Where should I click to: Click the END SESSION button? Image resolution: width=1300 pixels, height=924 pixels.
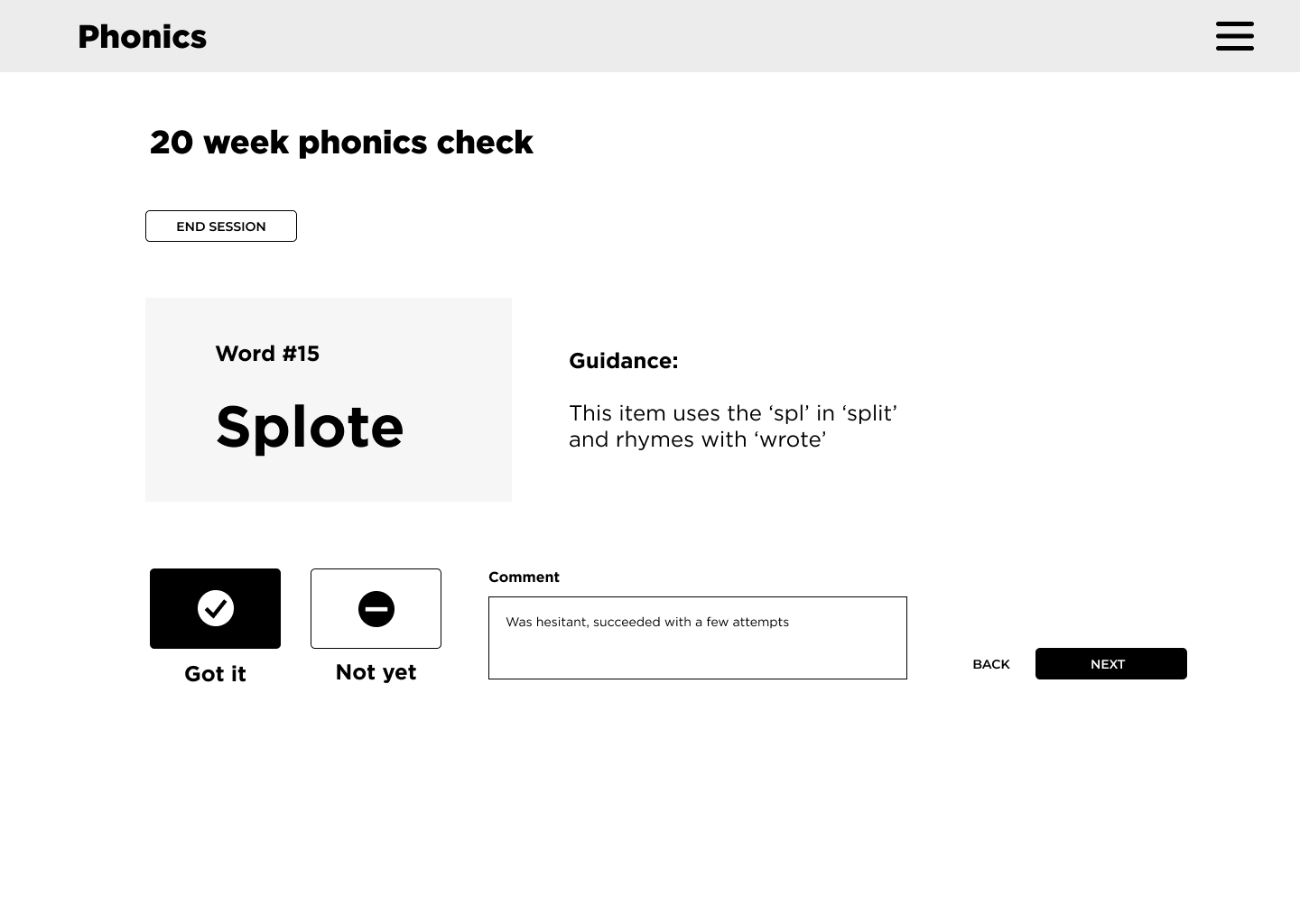click(x=221, y=226)
